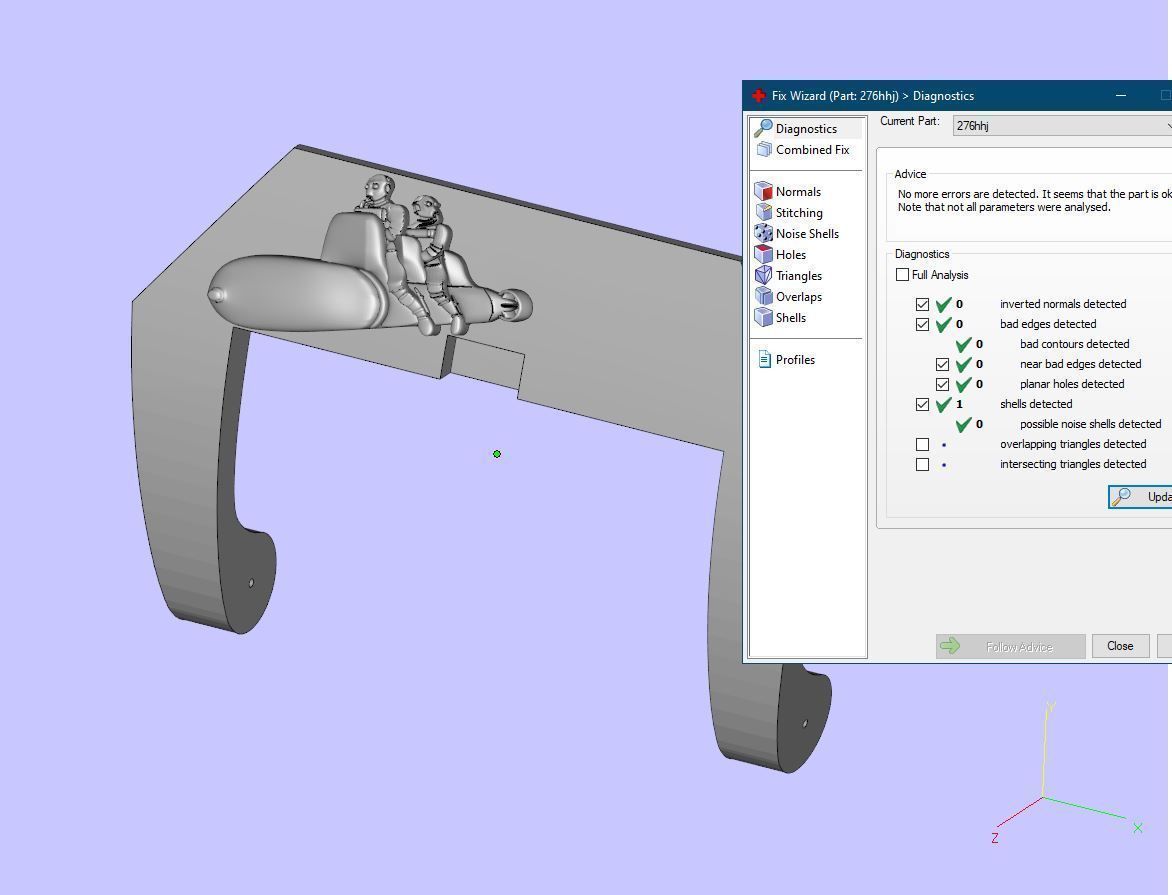Click 'bad contours detected' text

click(1074, 344)
